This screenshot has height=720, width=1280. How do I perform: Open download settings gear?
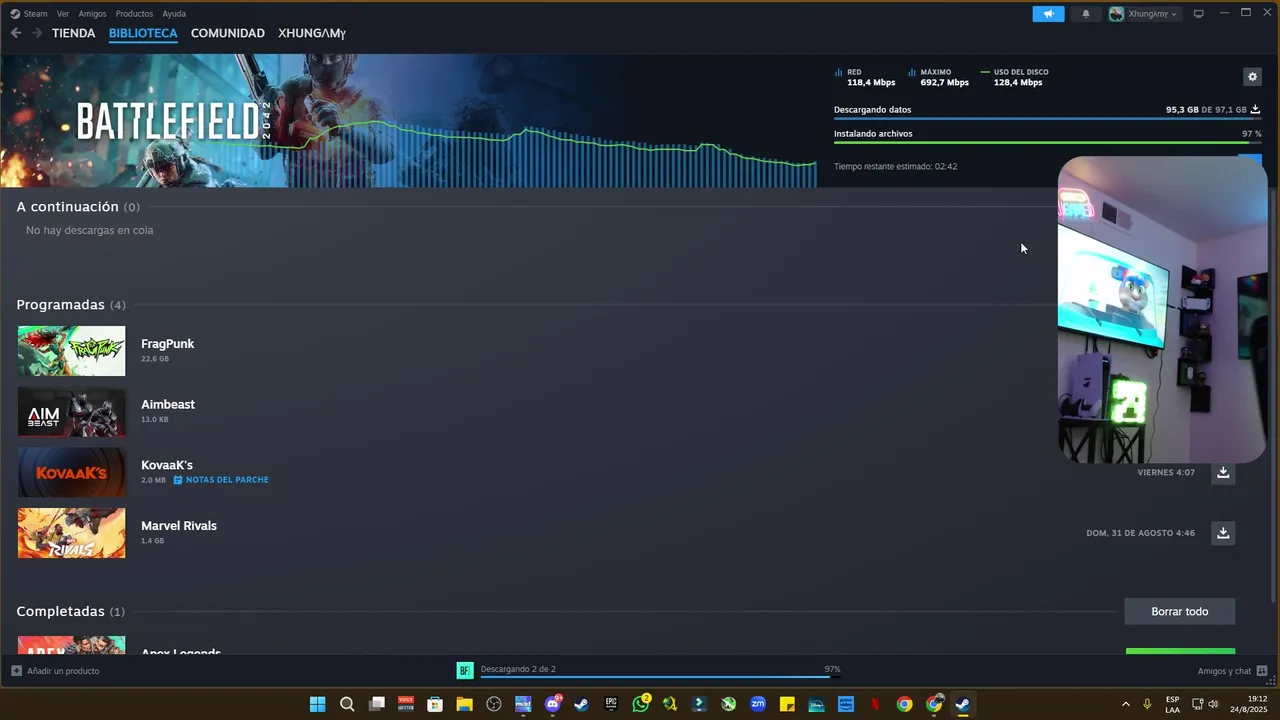tap(1252, 77)
